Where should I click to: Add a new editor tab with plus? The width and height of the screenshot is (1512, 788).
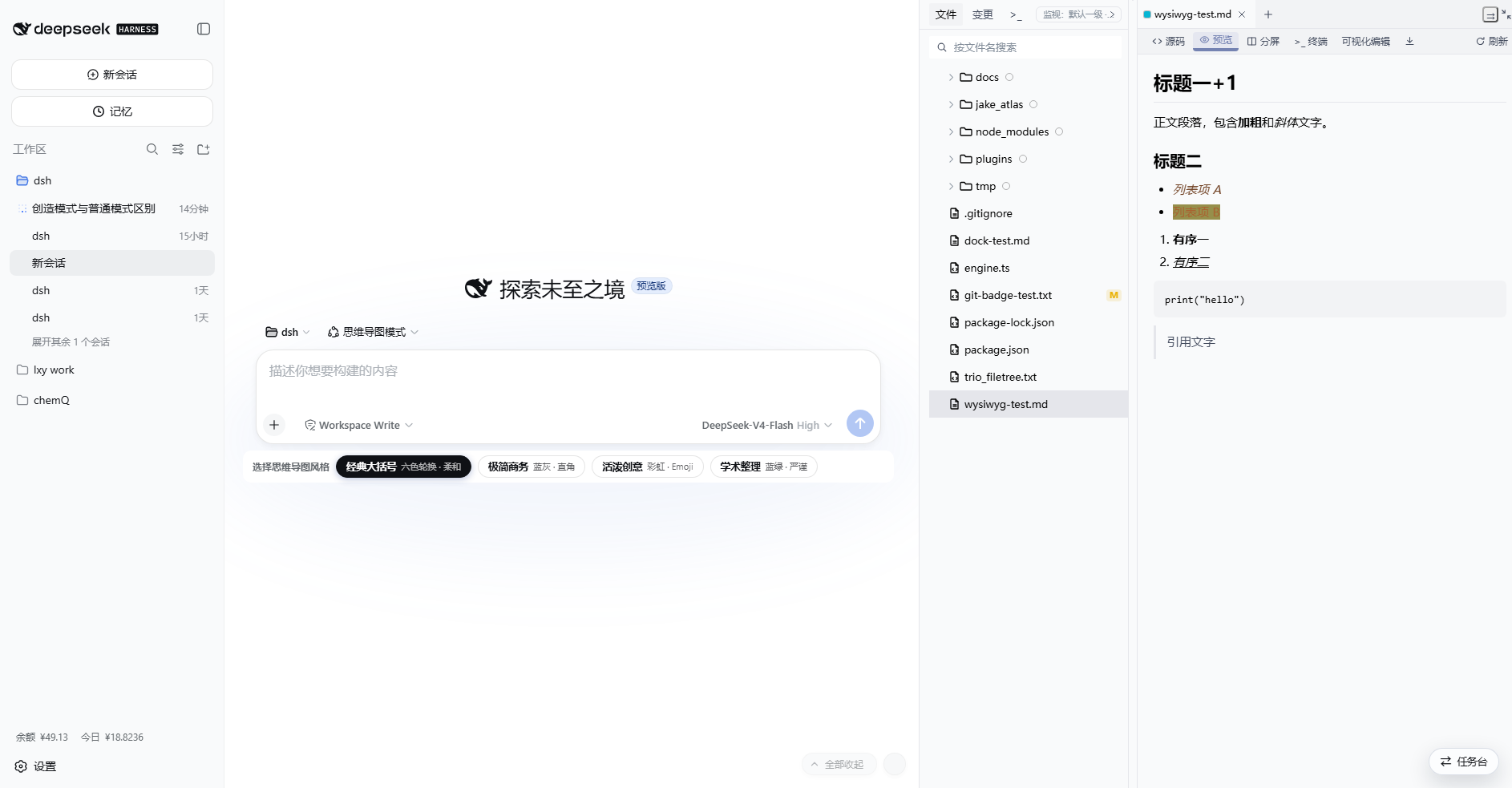click(x=1268, y=14)
